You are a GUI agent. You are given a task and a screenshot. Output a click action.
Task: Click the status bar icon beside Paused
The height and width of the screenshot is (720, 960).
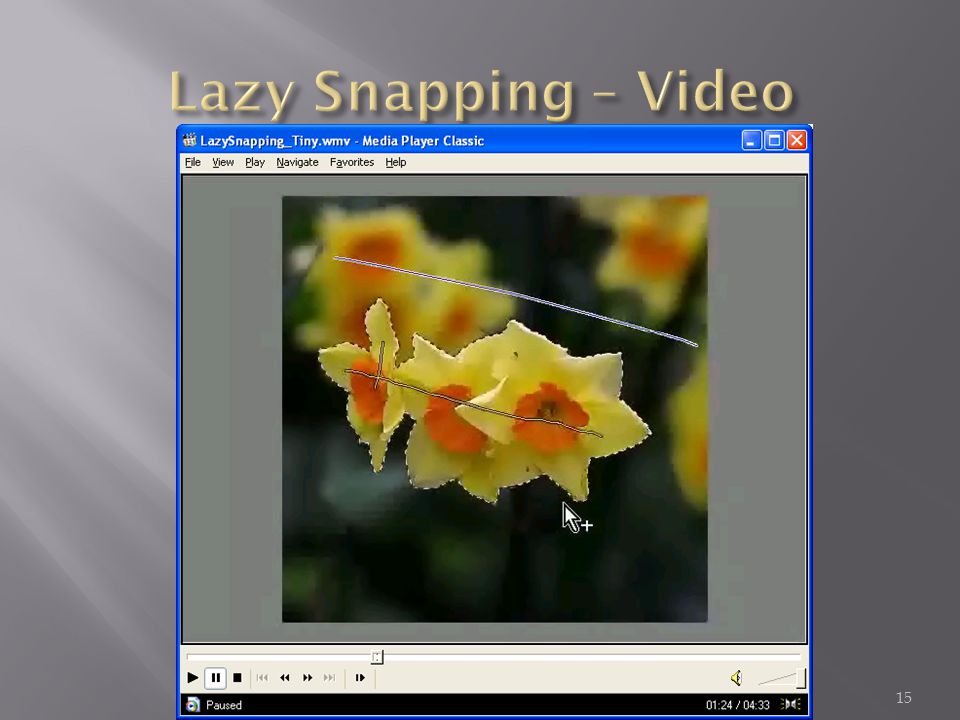193,705
